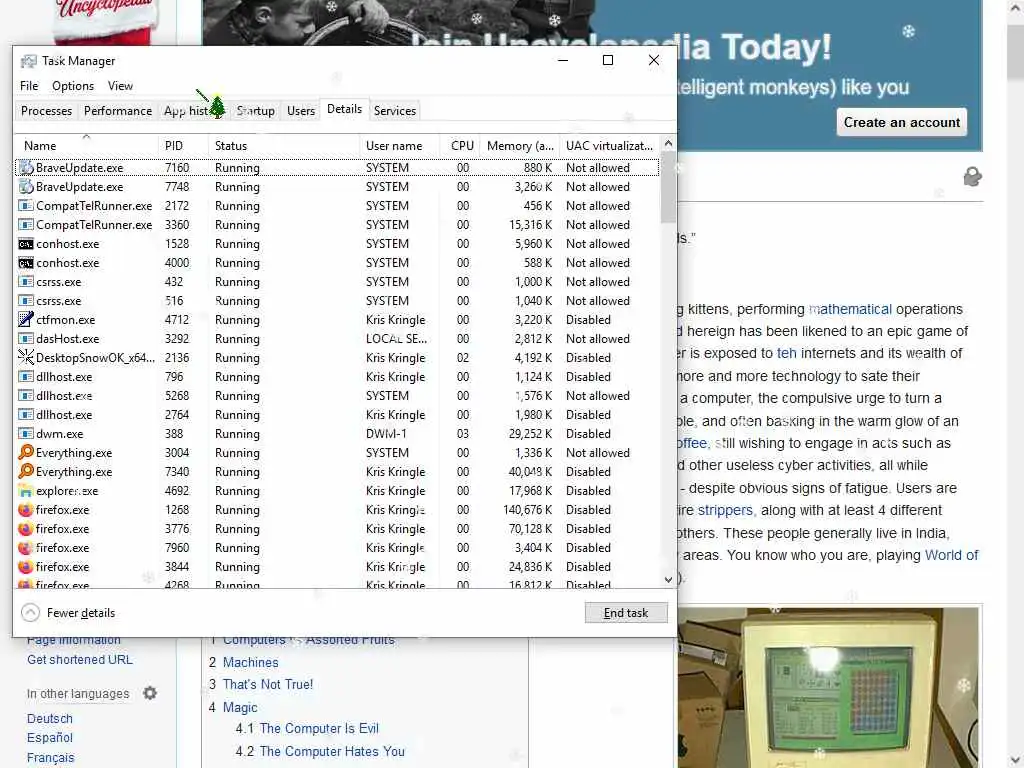
Task: Switch to the Startup tab
Action: click(255, 111)
